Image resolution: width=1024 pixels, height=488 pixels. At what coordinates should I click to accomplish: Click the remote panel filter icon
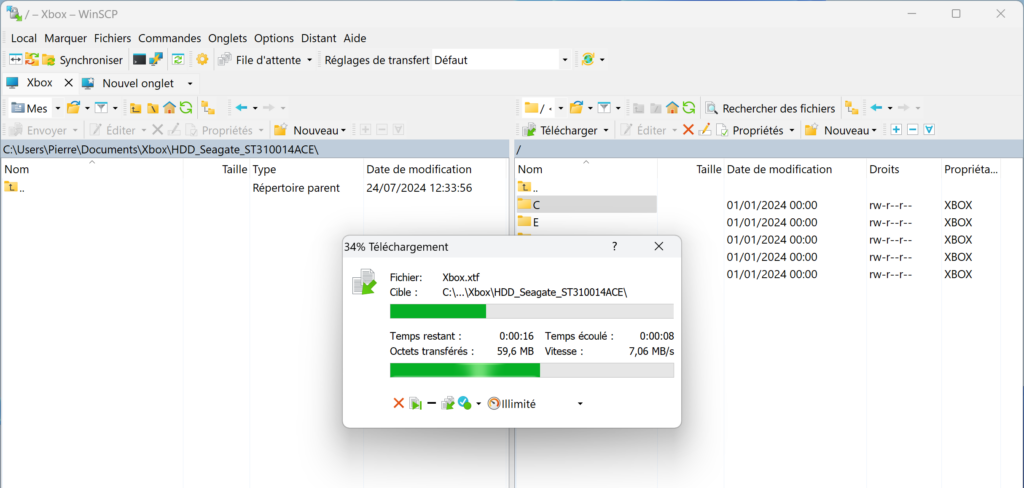604,108
